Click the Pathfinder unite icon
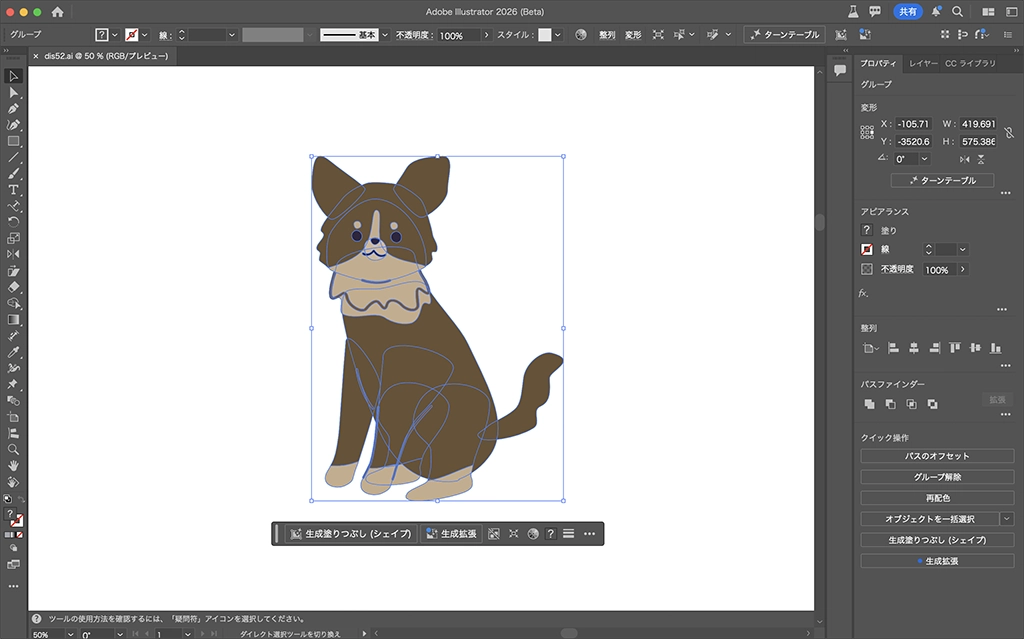This screenshot has height=639, width=1024. click(869, 404)
